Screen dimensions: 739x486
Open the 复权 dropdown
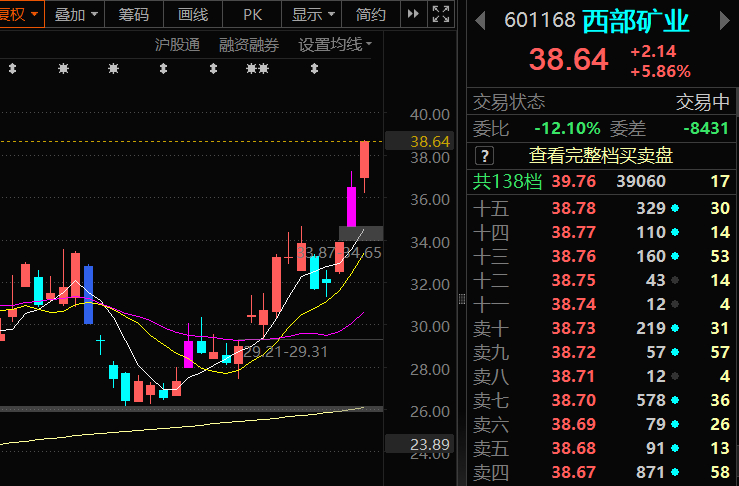pos(21,14)
